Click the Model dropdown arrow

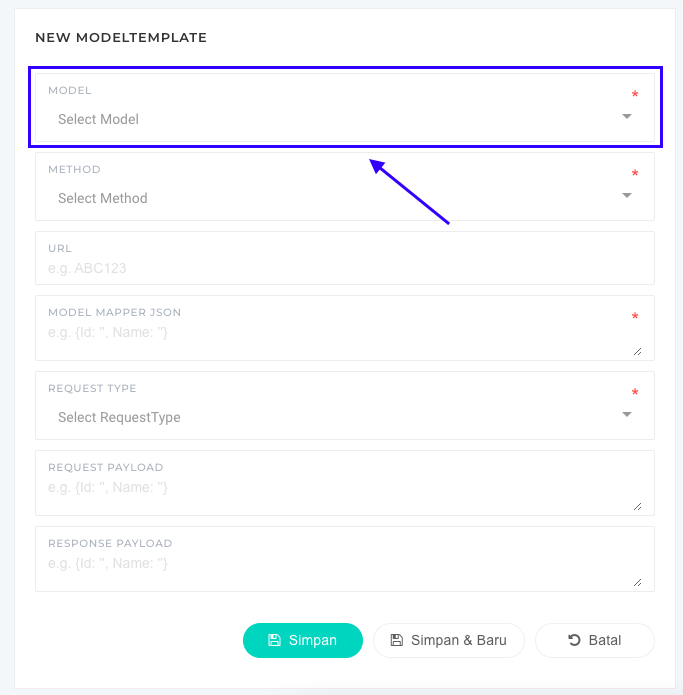click(627, 116)
